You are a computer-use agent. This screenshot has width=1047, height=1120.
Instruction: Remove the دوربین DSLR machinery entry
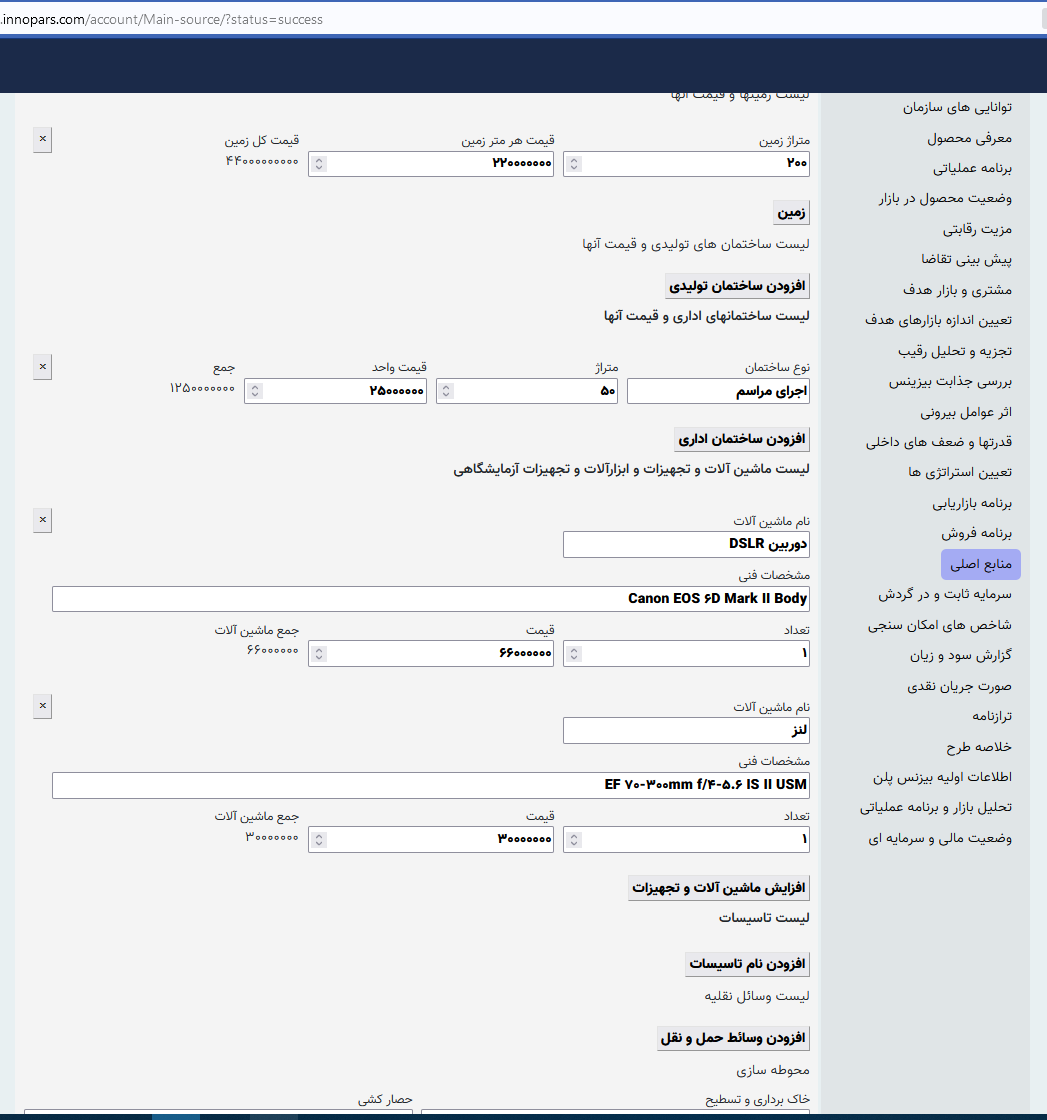click(x=43, y=520)
